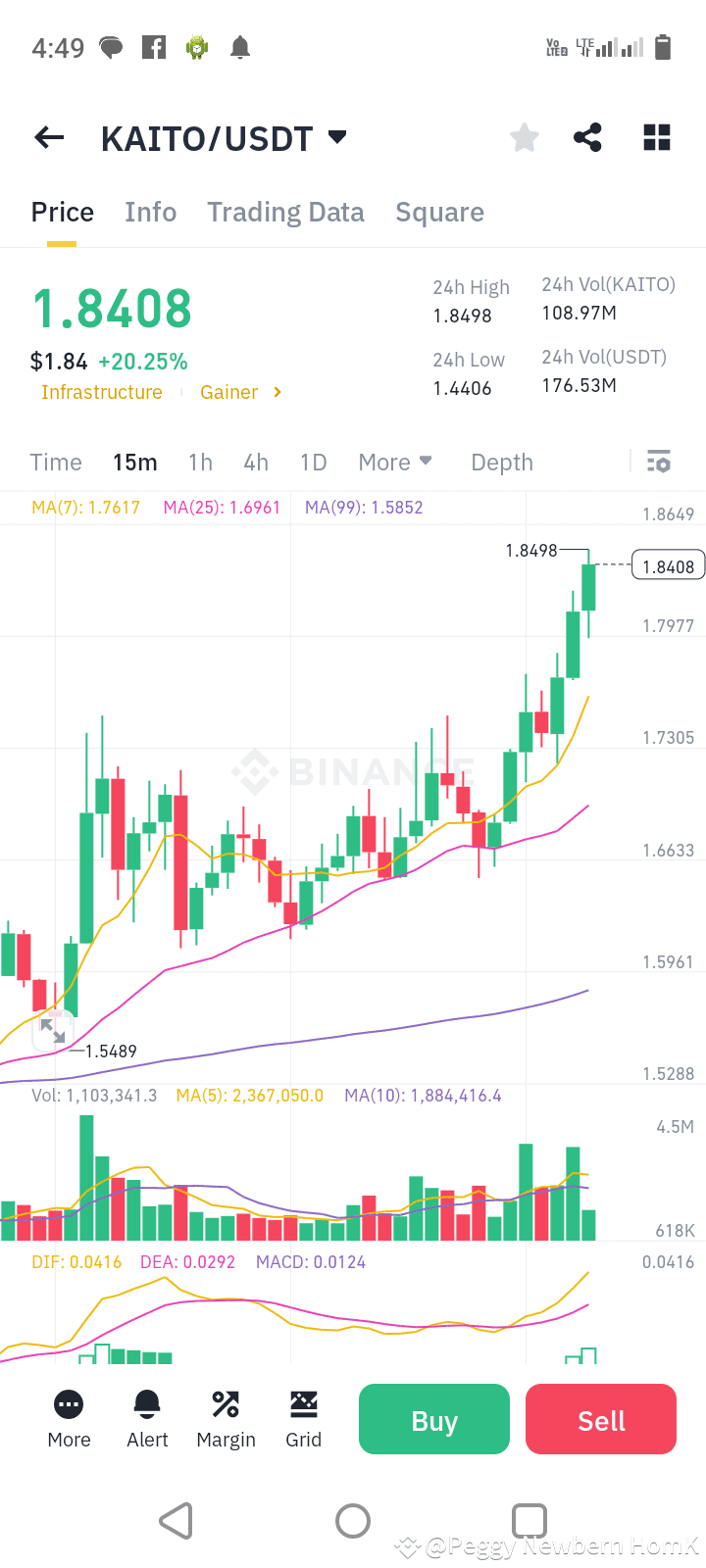Open the Gainer category chevron
Image resolution: width=706 pixels, height=1568 pixels.
[277, 392]
